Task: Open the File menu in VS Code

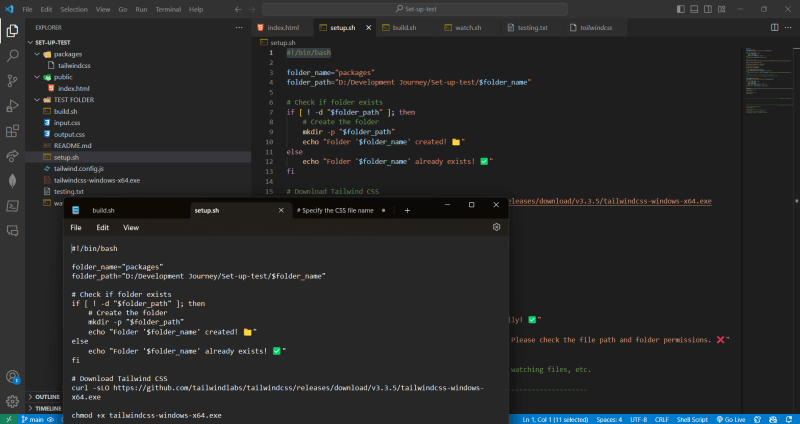Action: pos(28,9)
